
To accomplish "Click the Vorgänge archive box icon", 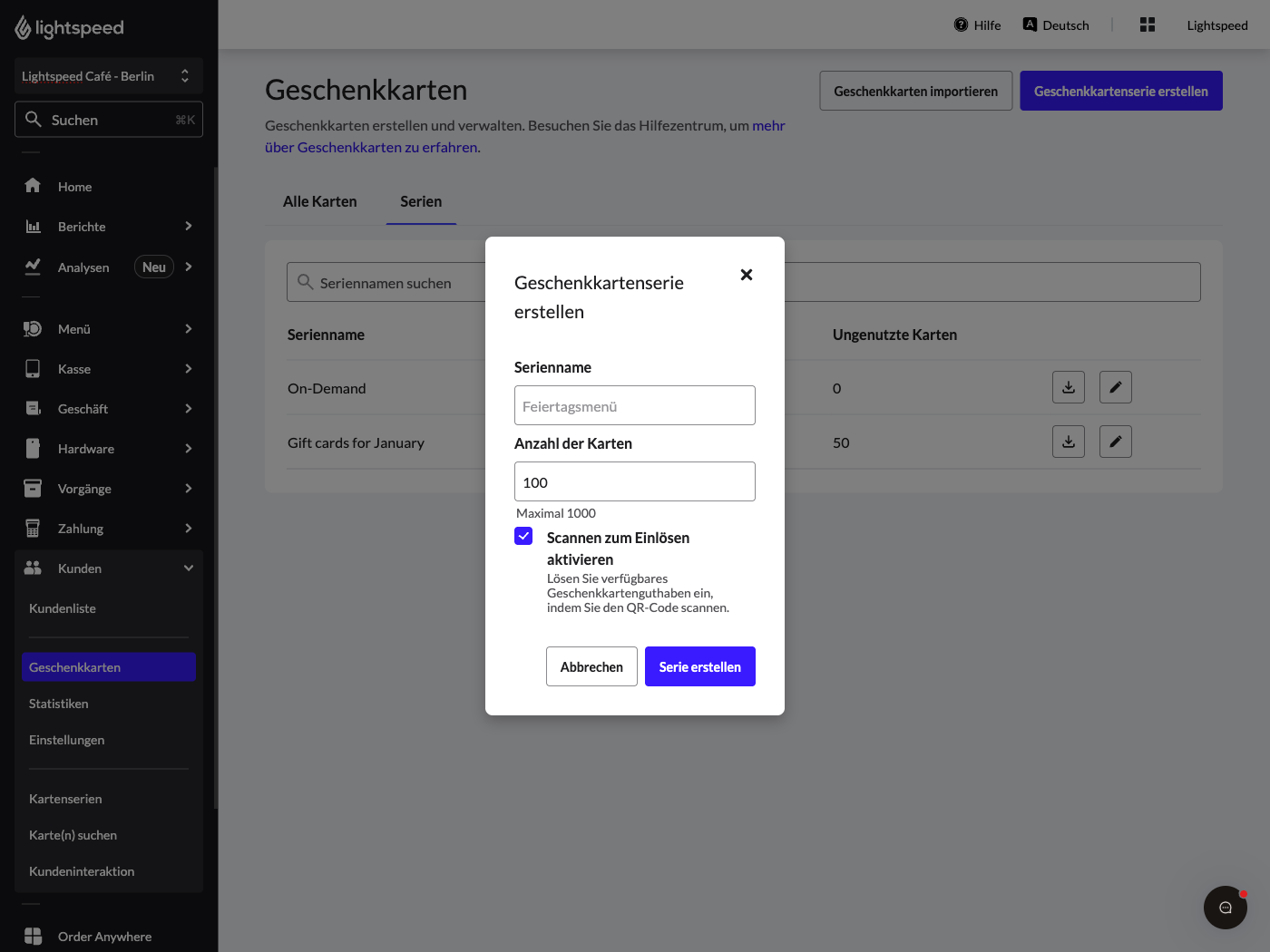I will pyautogui.click(x=33, y=488).
